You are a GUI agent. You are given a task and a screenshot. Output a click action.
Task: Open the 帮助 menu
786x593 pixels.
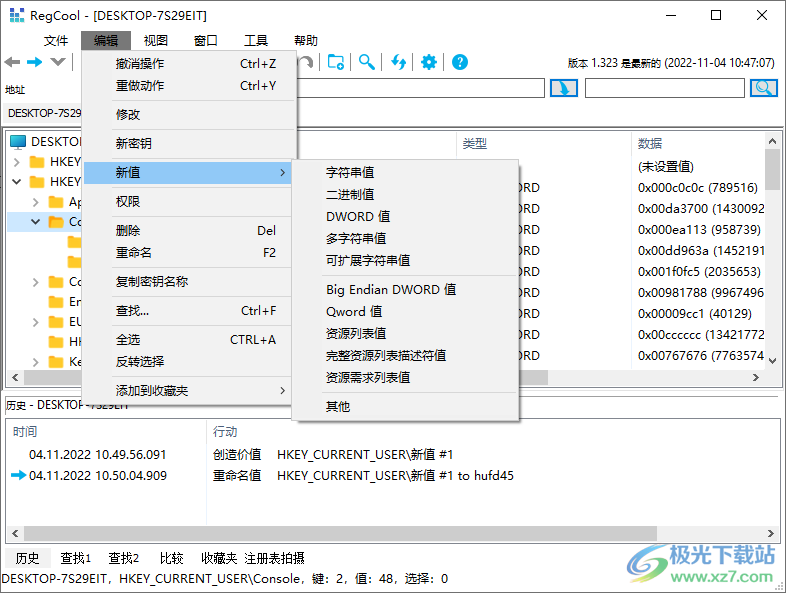click(x=306, y=41)
